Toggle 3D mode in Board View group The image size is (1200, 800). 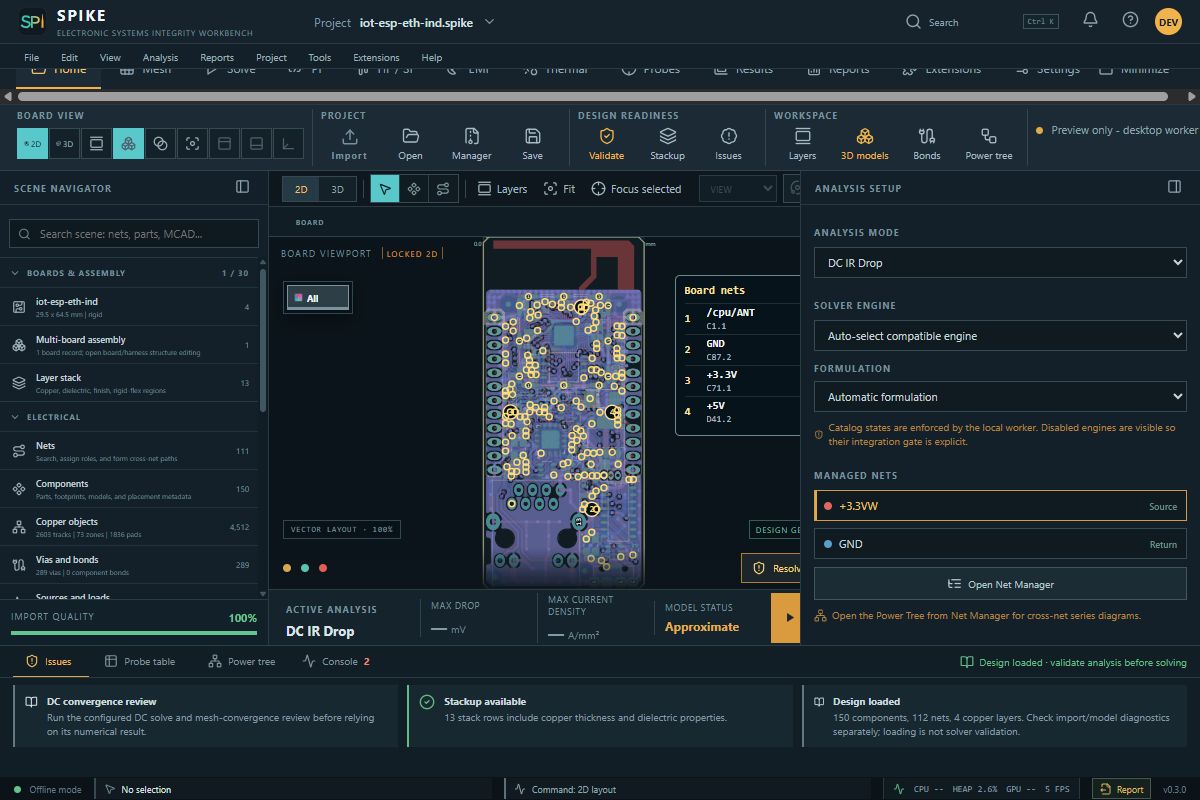64,144
